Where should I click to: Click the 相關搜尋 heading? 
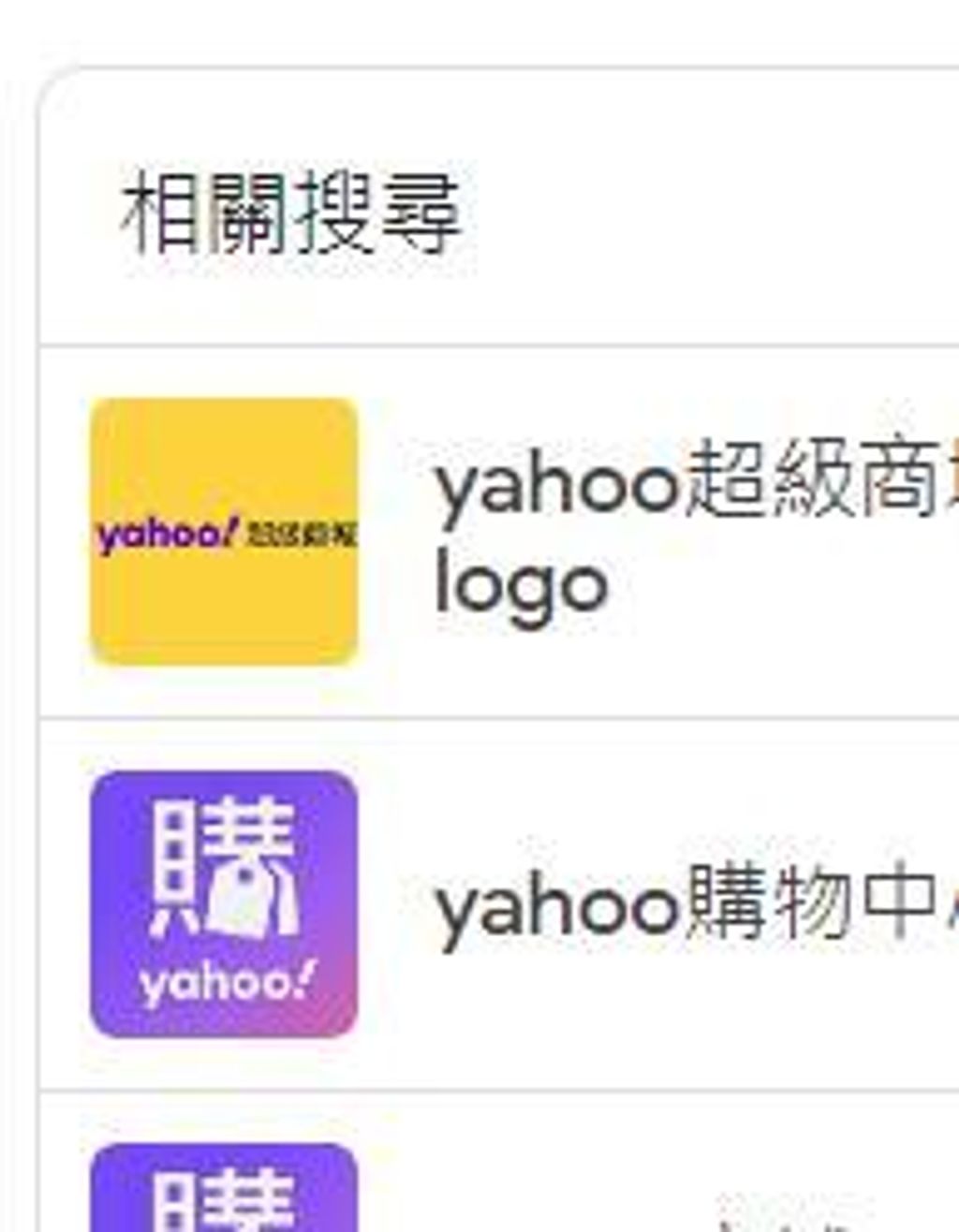[x=291, y=213]
